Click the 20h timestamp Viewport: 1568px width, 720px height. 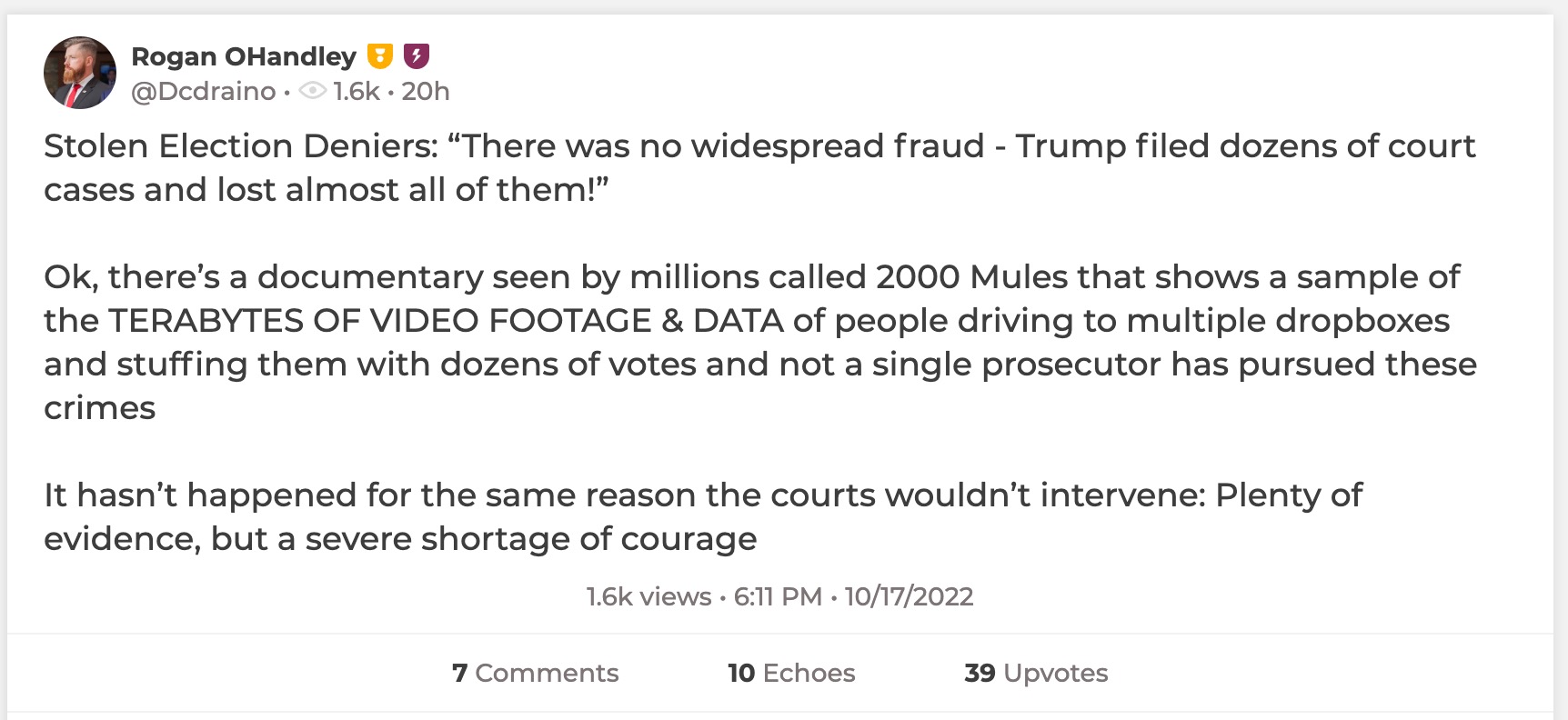coord(427,91)
